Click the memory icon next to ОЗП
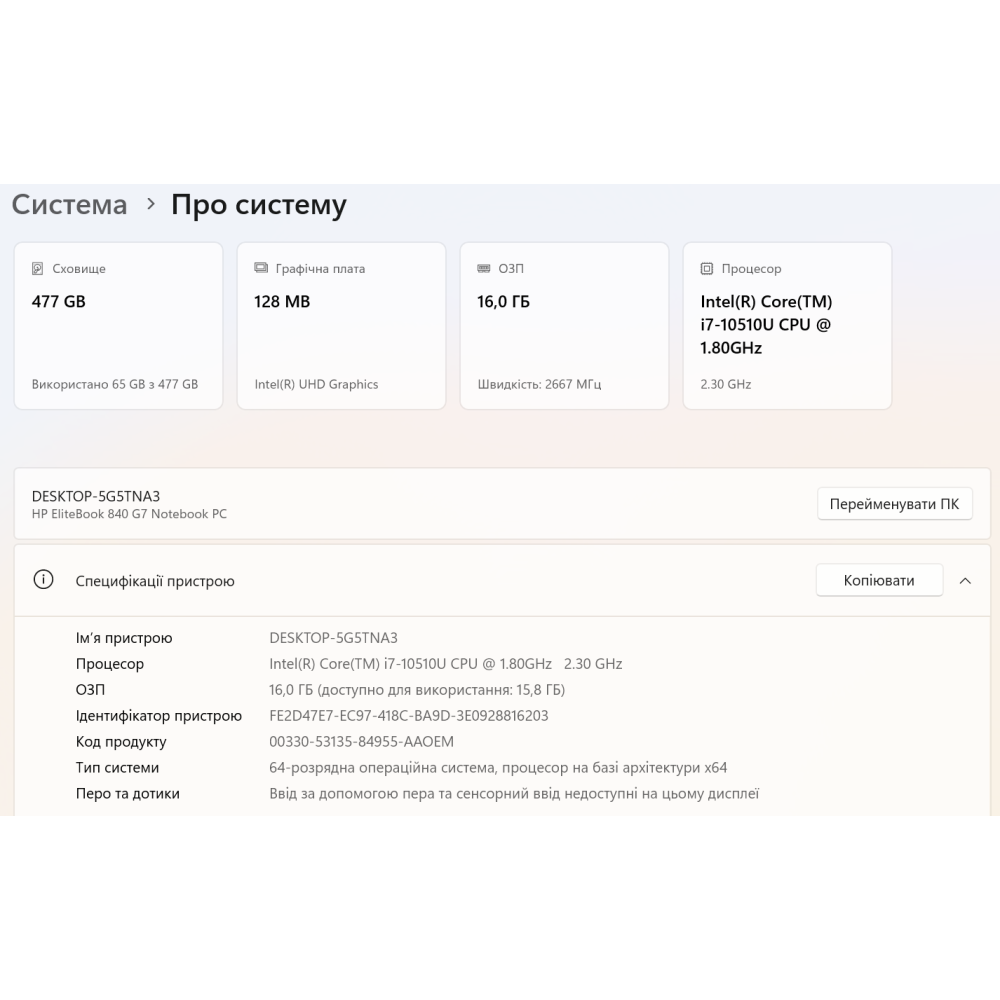Image resolution: width=1000 pixels, height=1000 pixels. coord(484,269)
